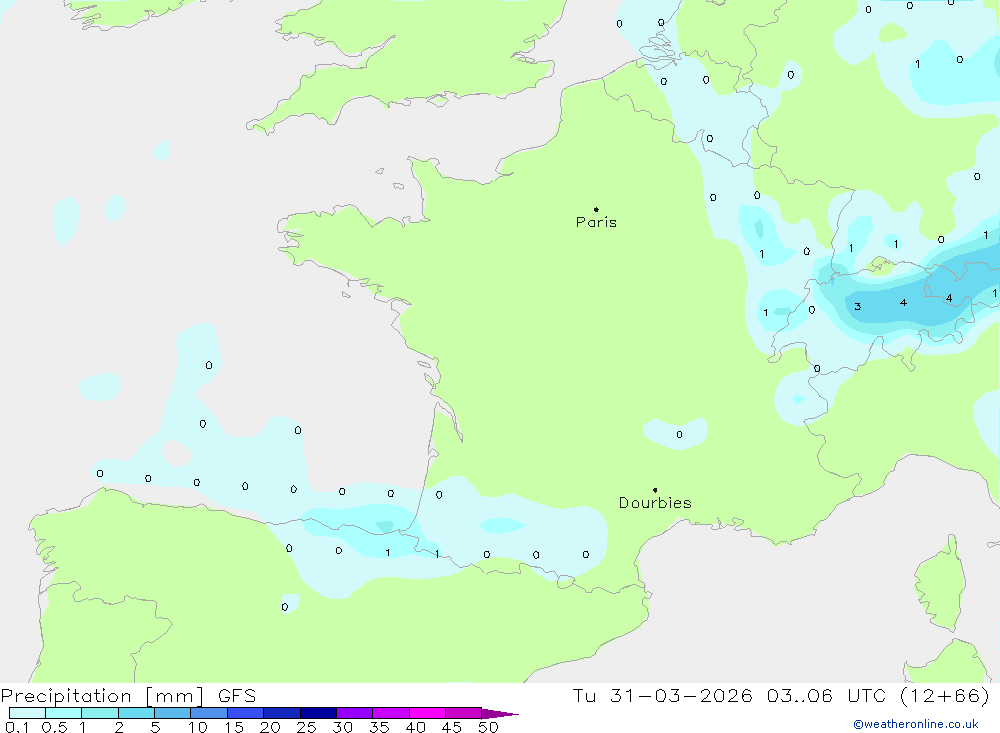Click the GFS model label
1000x733 pixels.
(236, 696)
